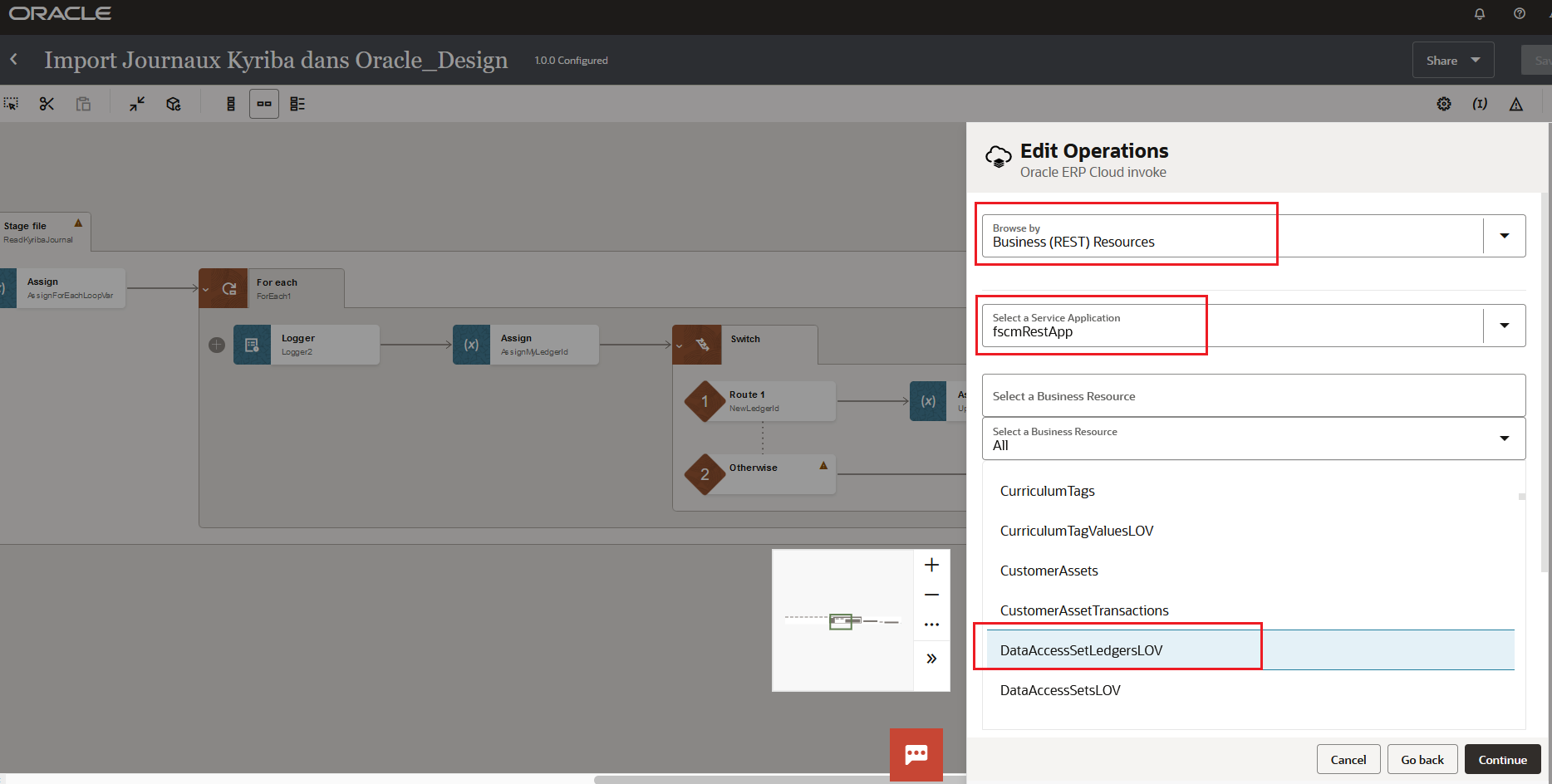Collapse the For each chevron
Viewport: 1552px width, 784px height.
(x=205, y=289)
